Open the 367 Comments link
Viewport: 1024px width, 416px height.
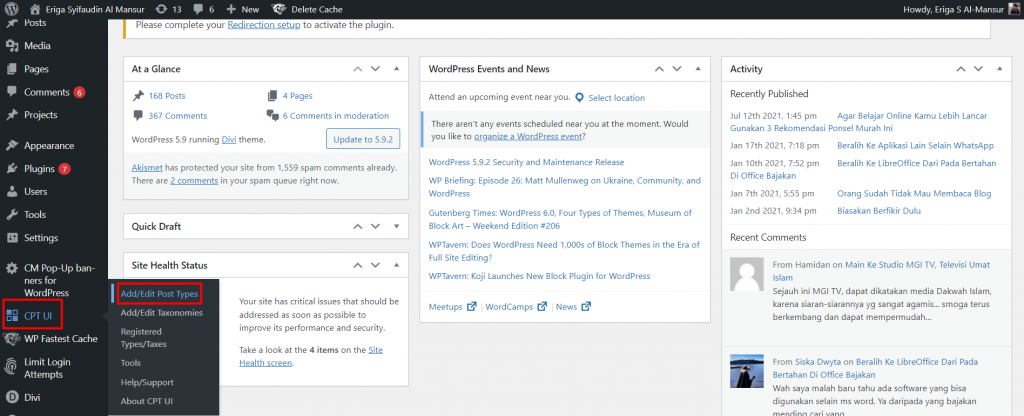pyautogui.click(x=178, y=116)
